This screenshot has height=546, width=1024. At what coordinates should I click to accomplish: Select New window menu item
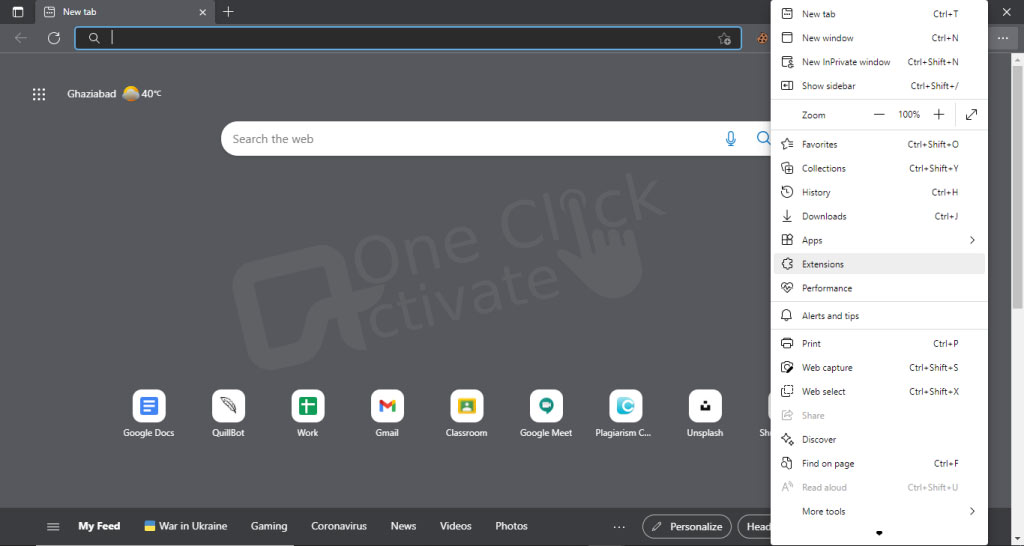879,38
